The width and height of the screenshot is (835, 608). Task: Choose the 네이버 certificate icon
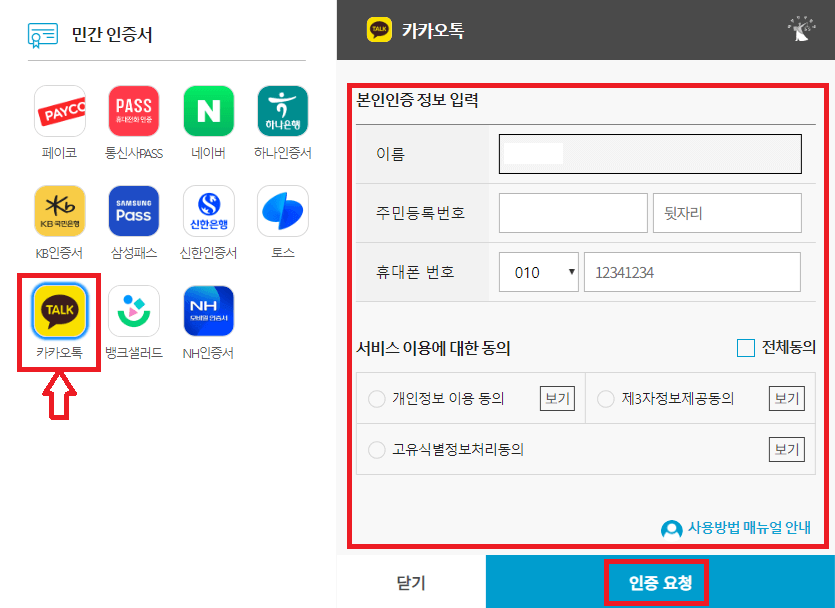(207, 110)
